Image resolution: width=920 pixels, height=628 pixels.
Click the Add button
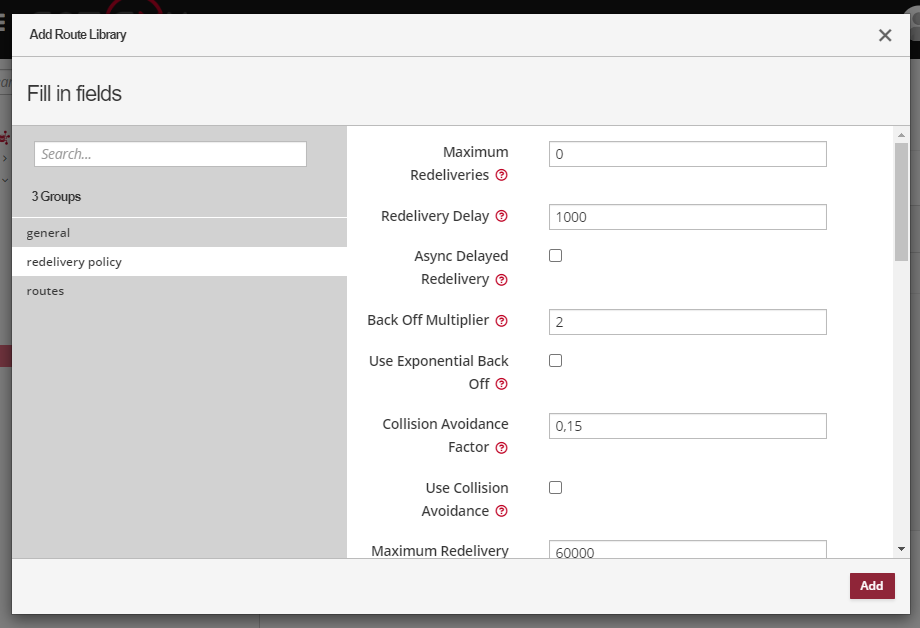tap(871, 585)
